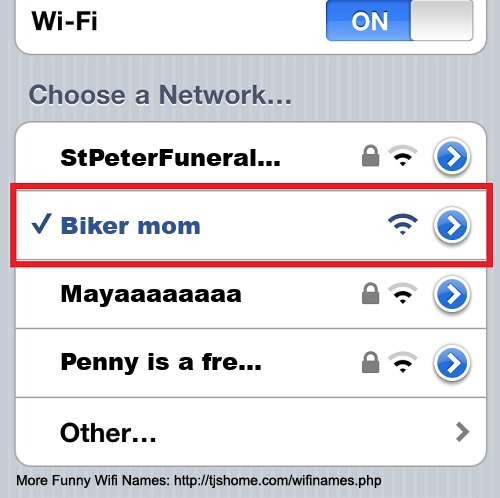500x498 pixels.
Task: Open details arrow for Penny is a fre network
Action: coord(452,363)
